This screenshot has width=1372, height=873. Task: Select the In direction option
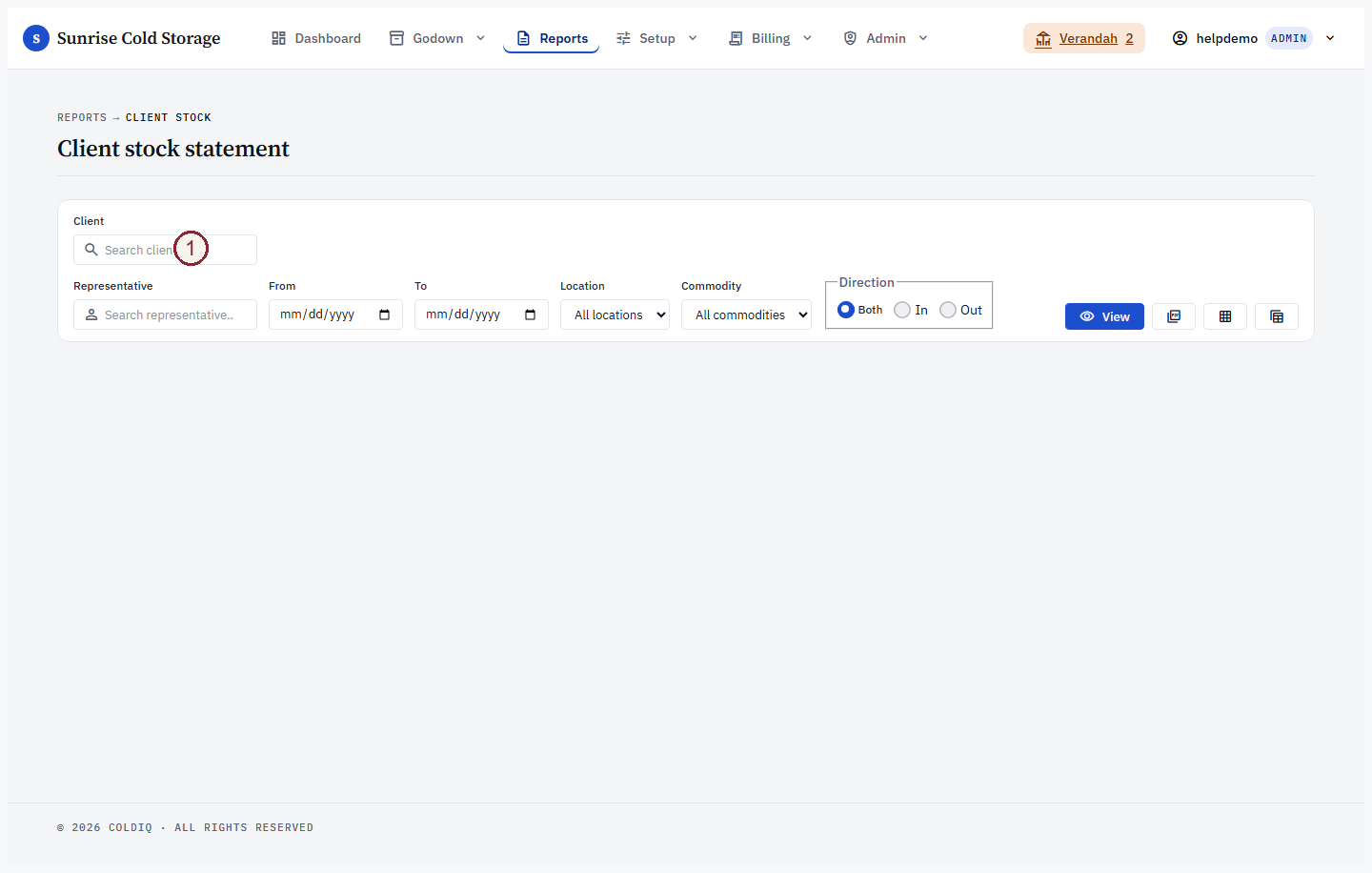(x=902, y=310)
